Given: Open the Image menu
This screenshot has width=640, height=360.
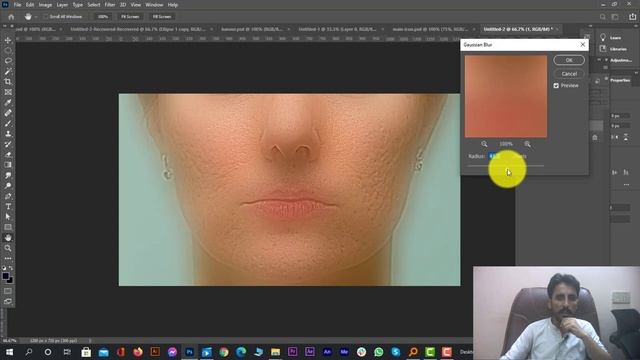Looking at the screenshot, I should 45,5.
